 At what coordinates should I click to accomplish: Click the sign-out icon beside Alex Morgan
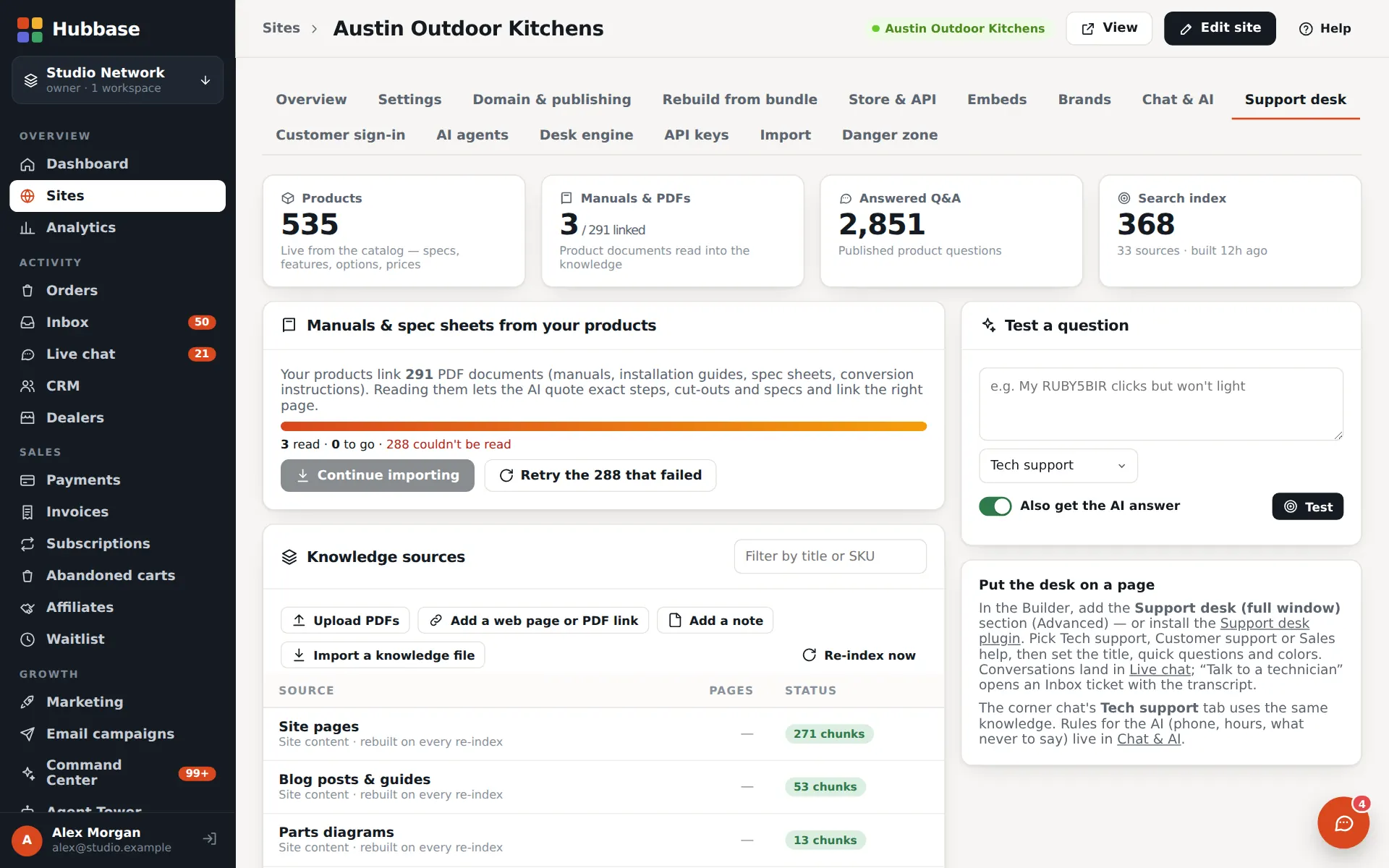tap(210, 839)
